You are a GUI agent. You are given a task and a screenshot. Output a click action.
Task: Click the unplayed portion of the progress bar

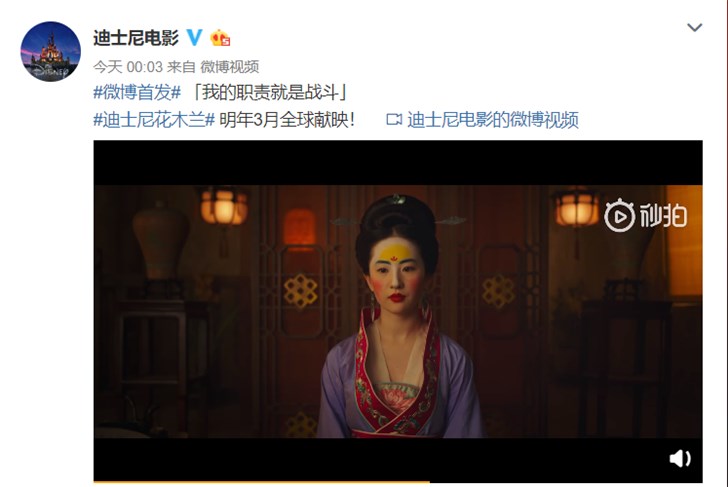(x=566, y=482)
